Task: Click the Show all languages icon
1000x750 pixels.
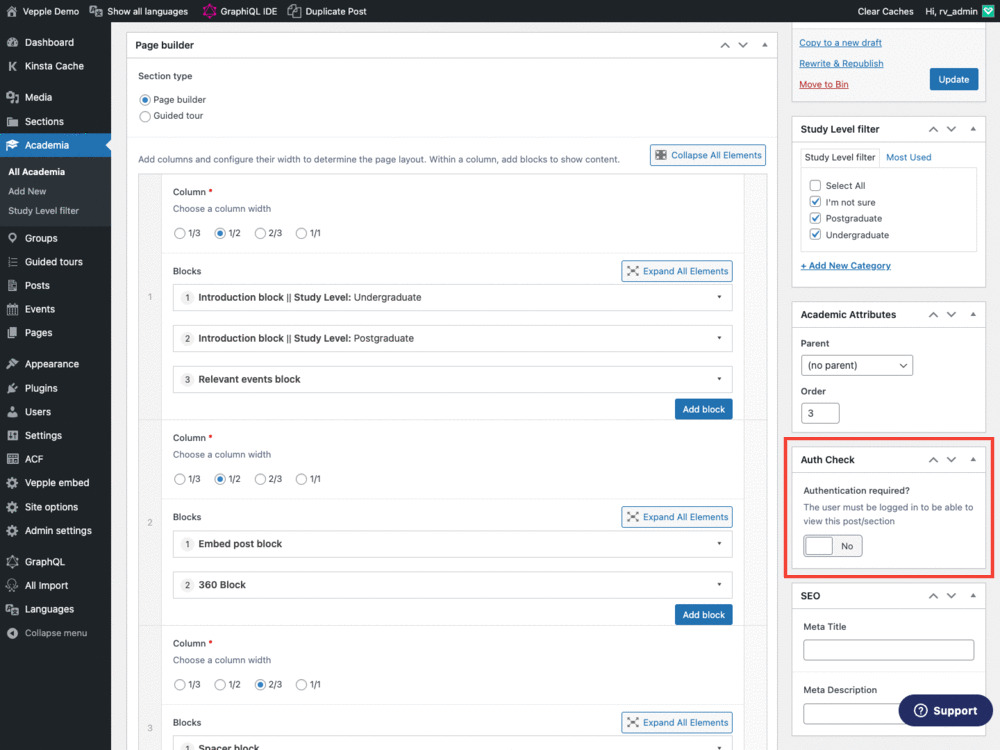Action: pos(96,11)
